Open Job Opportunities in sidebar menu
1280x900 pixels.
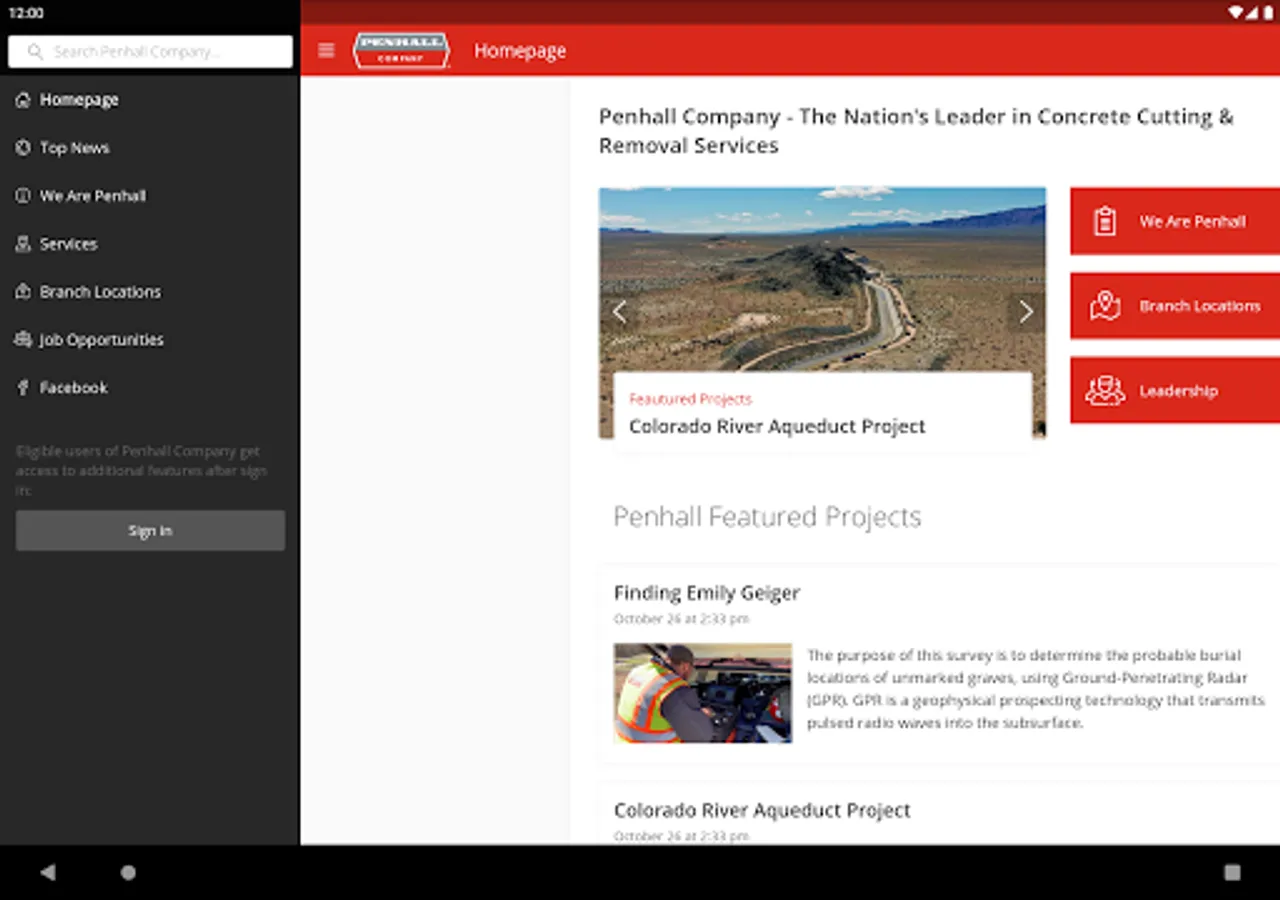pyautogui.click(x=150, y=340)
